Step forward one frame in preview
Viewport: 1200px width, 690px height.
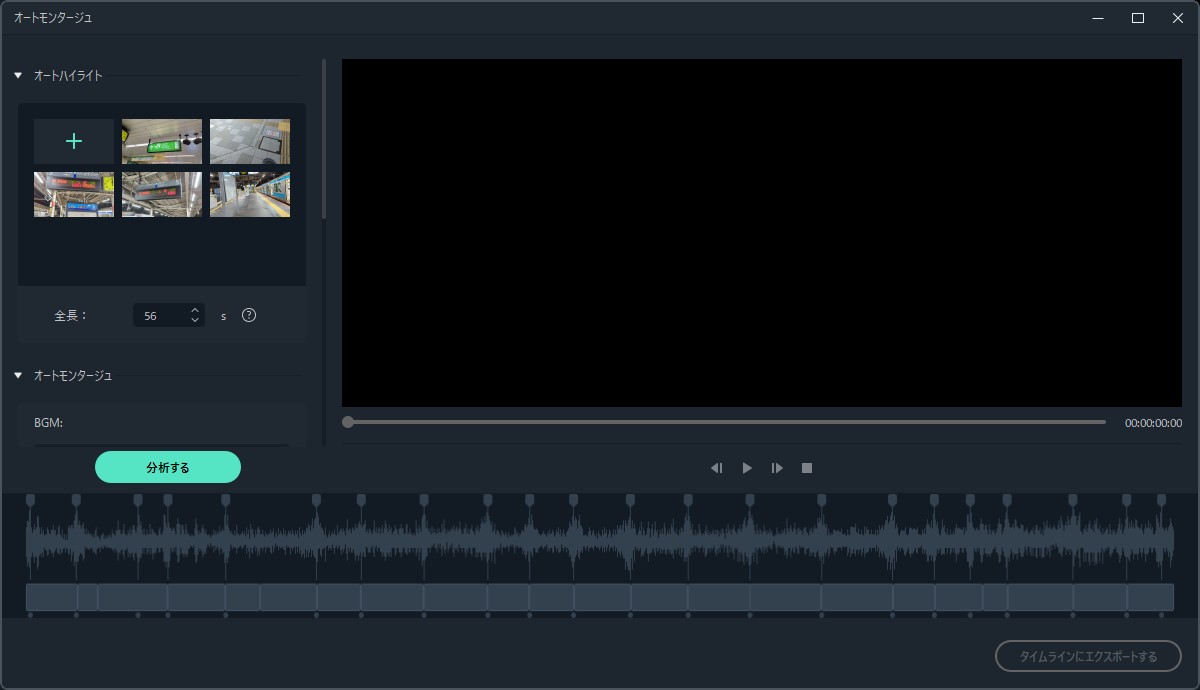777,468
